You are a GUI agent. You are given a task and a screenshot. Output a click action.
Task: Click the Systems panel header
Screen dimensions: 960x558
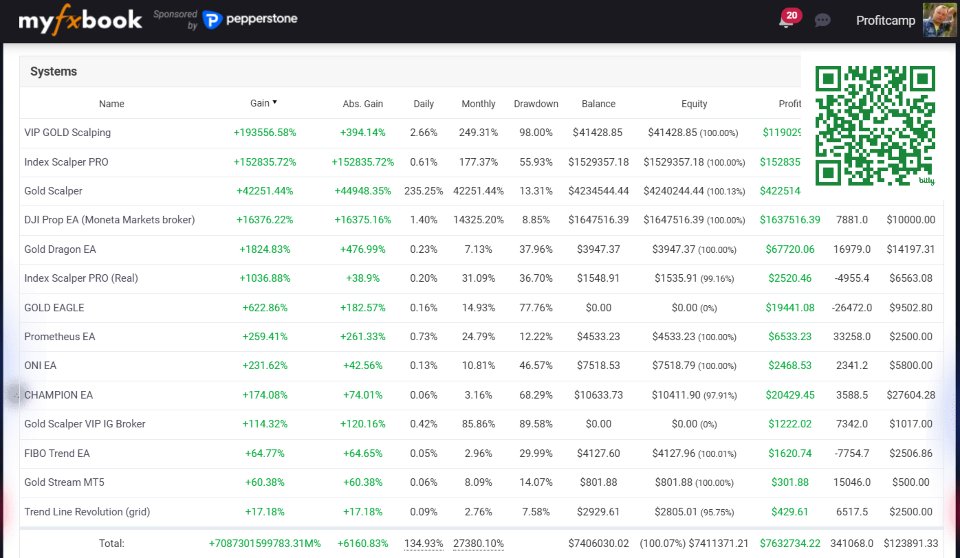(54, 72)
